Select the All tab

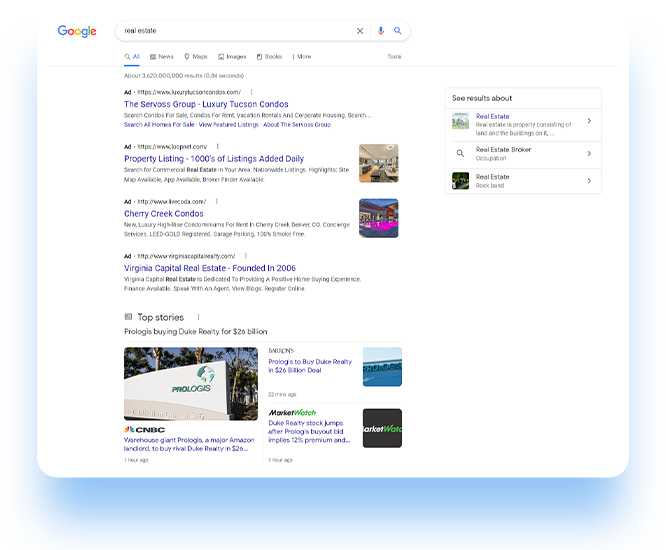132,56
